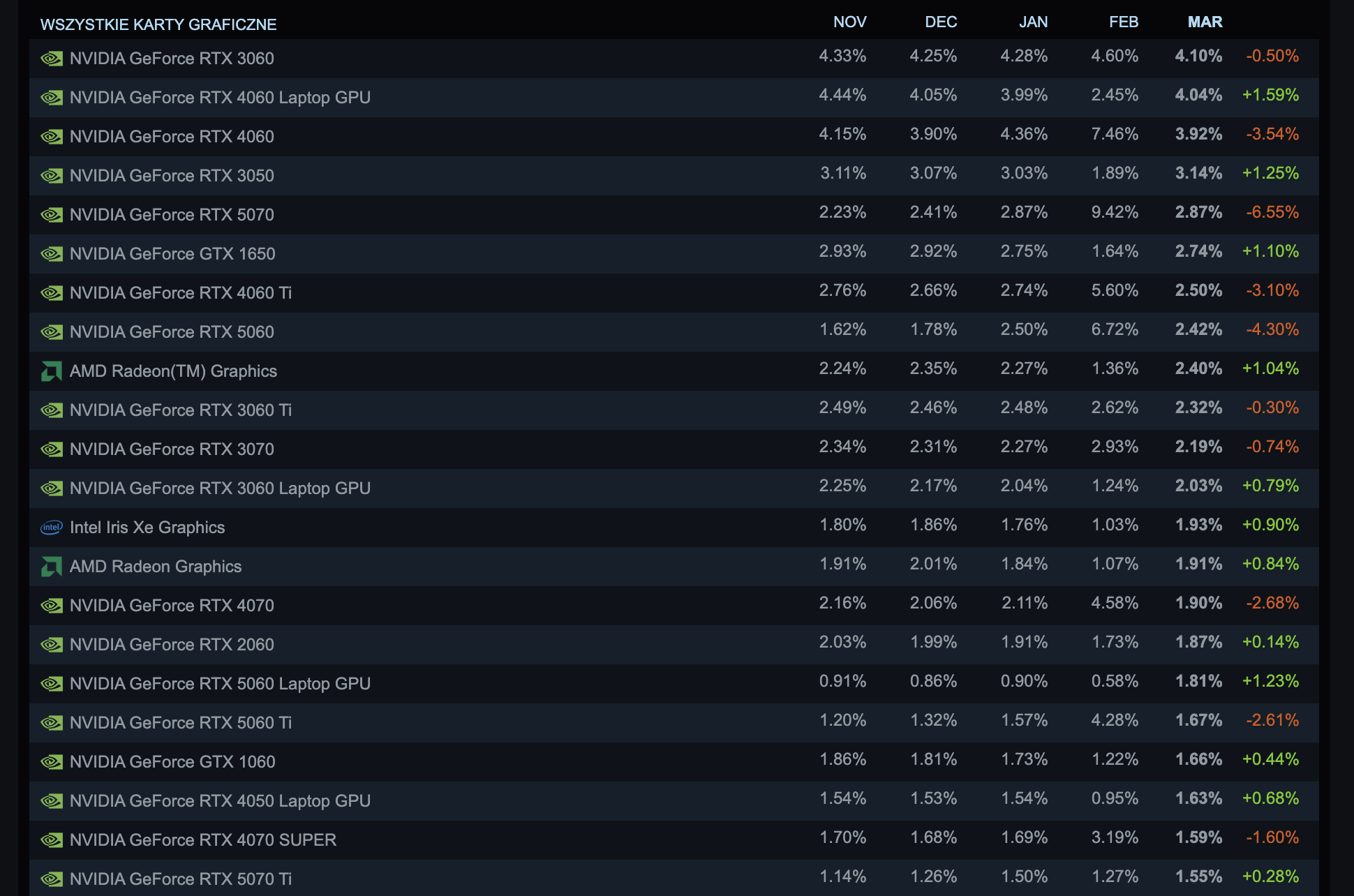Click the FEB column header
The width and height of the screenshot is (1354, 896).
tap(1124, 22)
